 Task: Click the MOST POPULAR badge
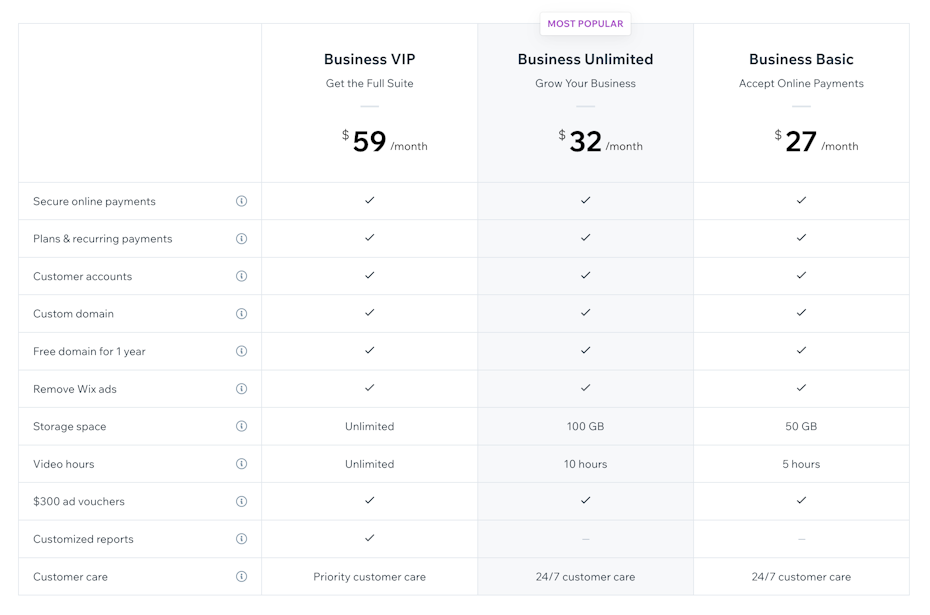tap(585, 23)
